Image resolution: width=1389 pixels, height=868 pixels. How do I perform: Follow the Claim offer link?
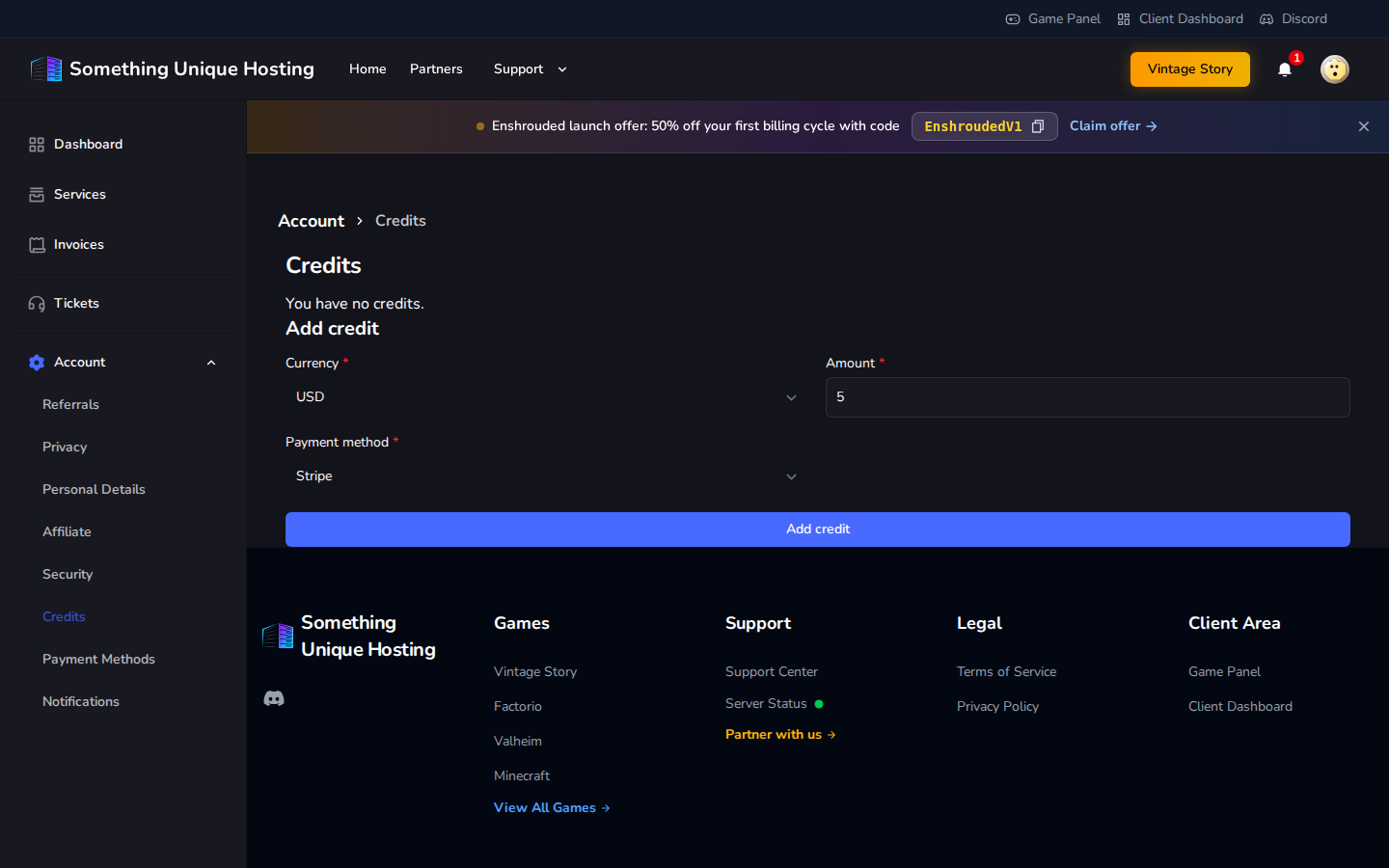1113,126
